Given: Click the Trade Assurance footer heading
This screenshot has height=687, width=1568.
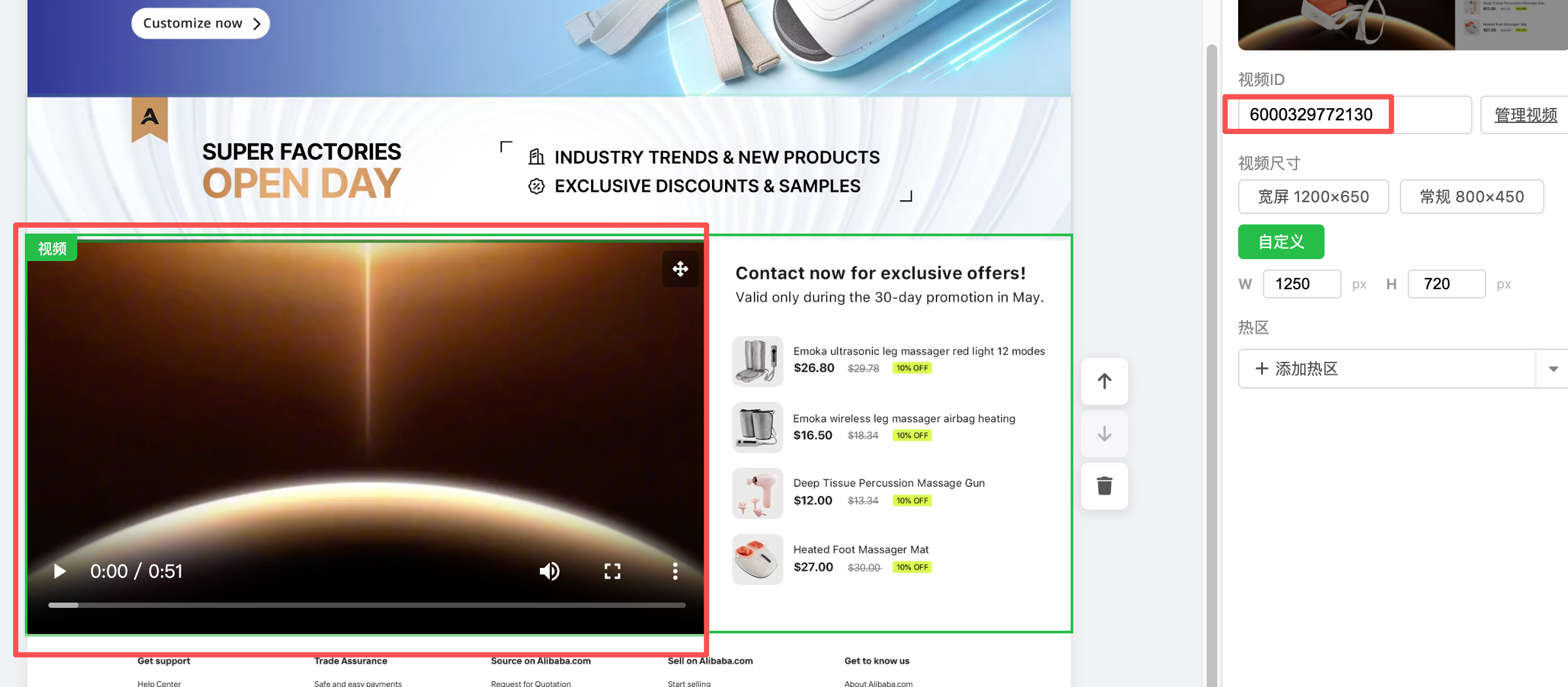Looking at the screenshot, I should tap(351, 661).
